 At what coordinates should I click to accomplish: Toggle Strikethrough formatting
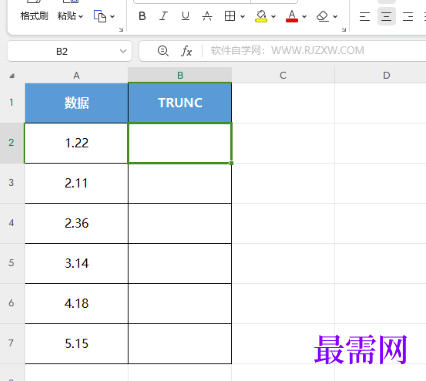(x=207, y=16)
